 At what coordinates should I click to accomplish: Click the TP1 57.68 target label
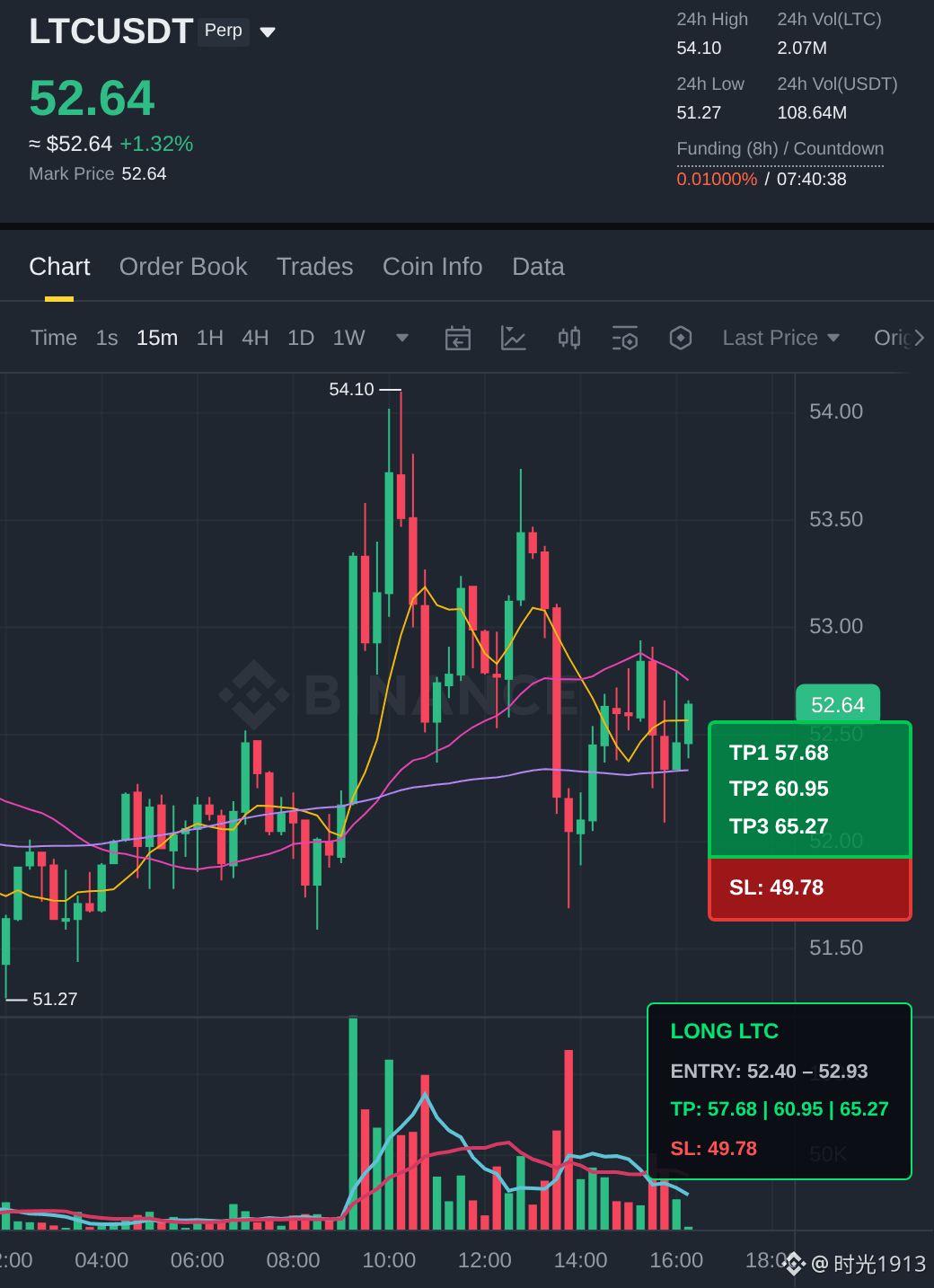pos(779,753)
